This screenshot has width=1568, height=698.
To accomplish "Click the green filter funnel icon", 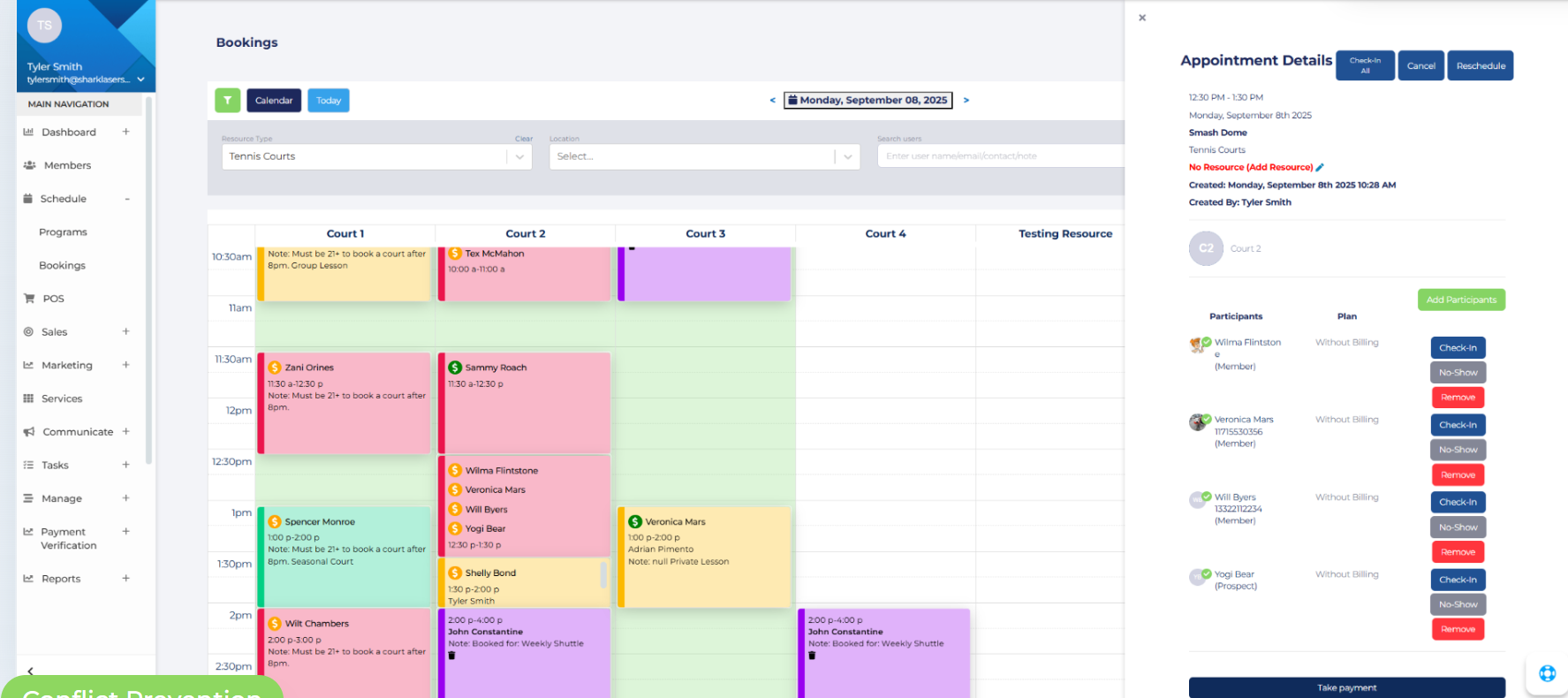I will click(227, 101).
